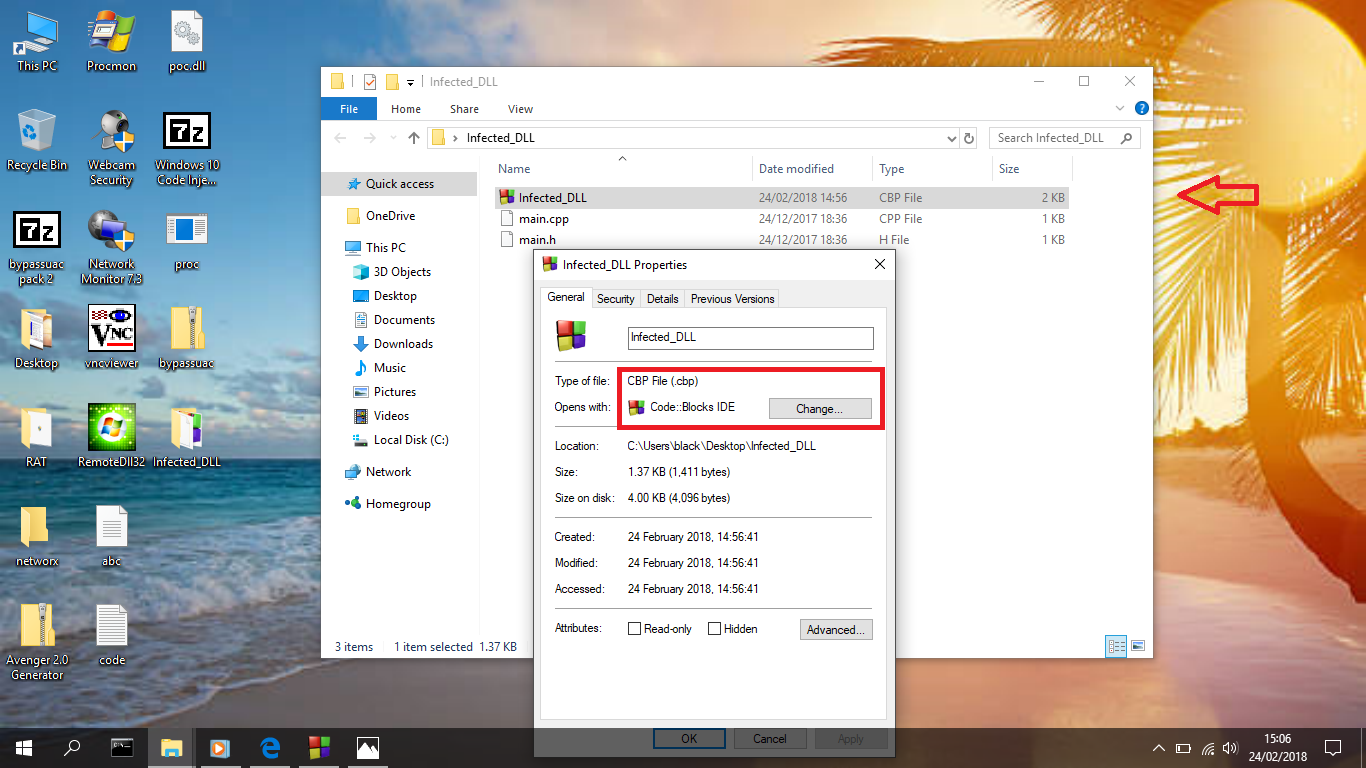Switch to large icons view in Explorer
Image resolution: width=1366 pixels, height=768 pixels.
(x=1138, y=646)
